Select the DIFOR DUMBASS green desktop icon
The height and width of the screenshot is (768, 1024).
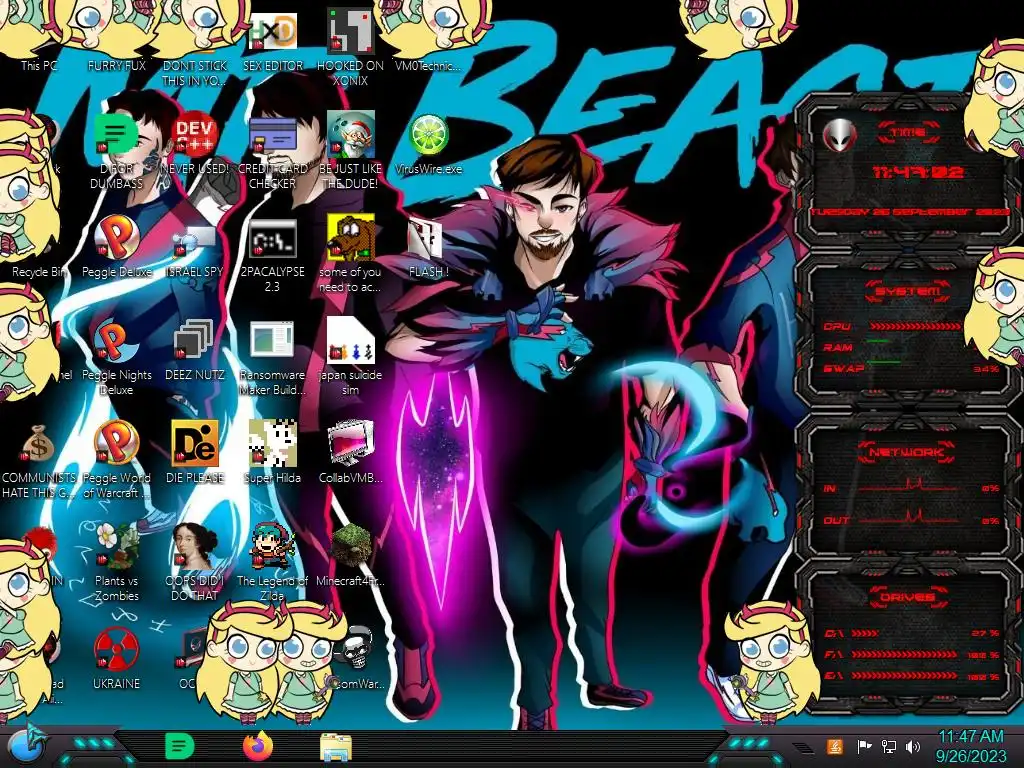pos(116,136)
